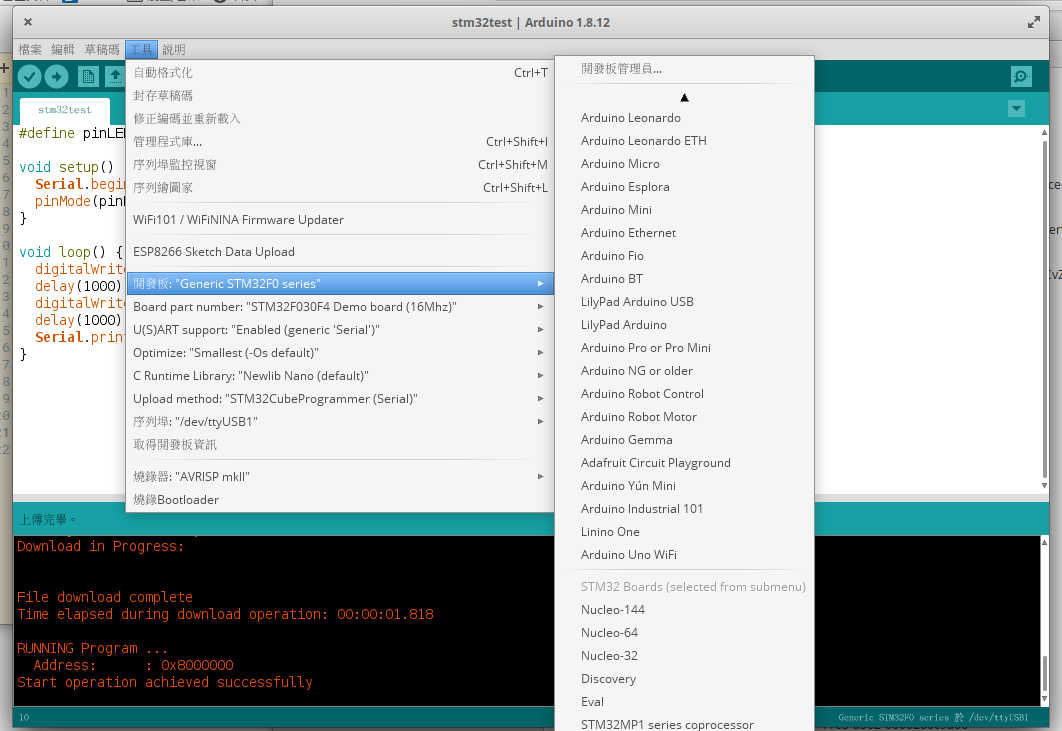
Task: Maximize the Arduino window via expand icon
Action: coord(1034,22)
